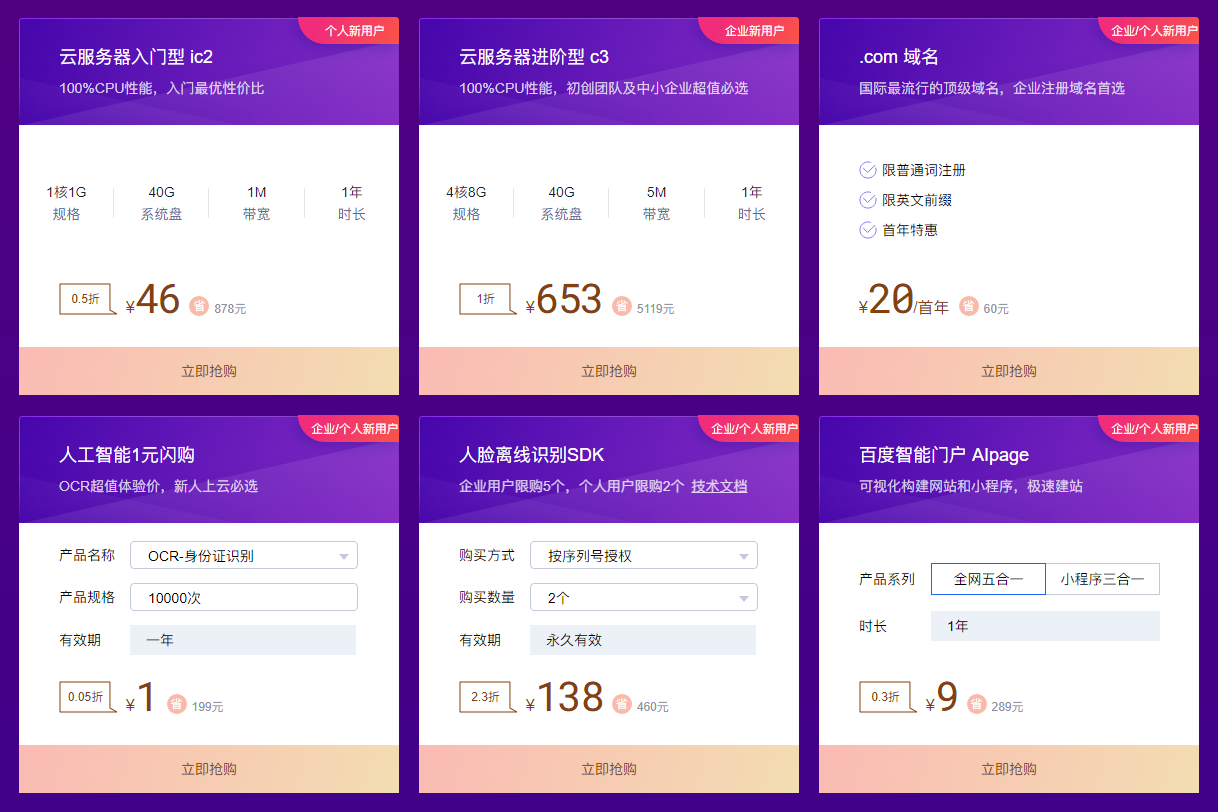Click 立即抢购 on the .com 域名 card
The height and width of the screenshot is (812, 1218).
point(1009,371)
